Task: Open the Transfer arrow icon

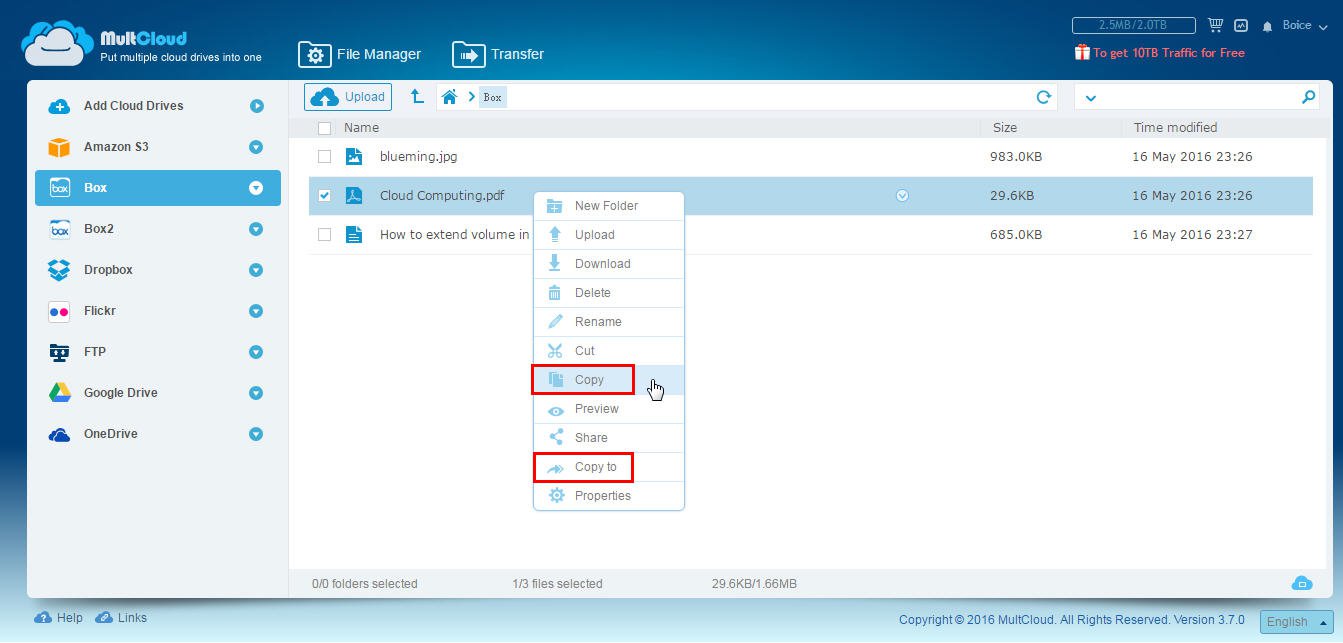Action: (468, 54)
